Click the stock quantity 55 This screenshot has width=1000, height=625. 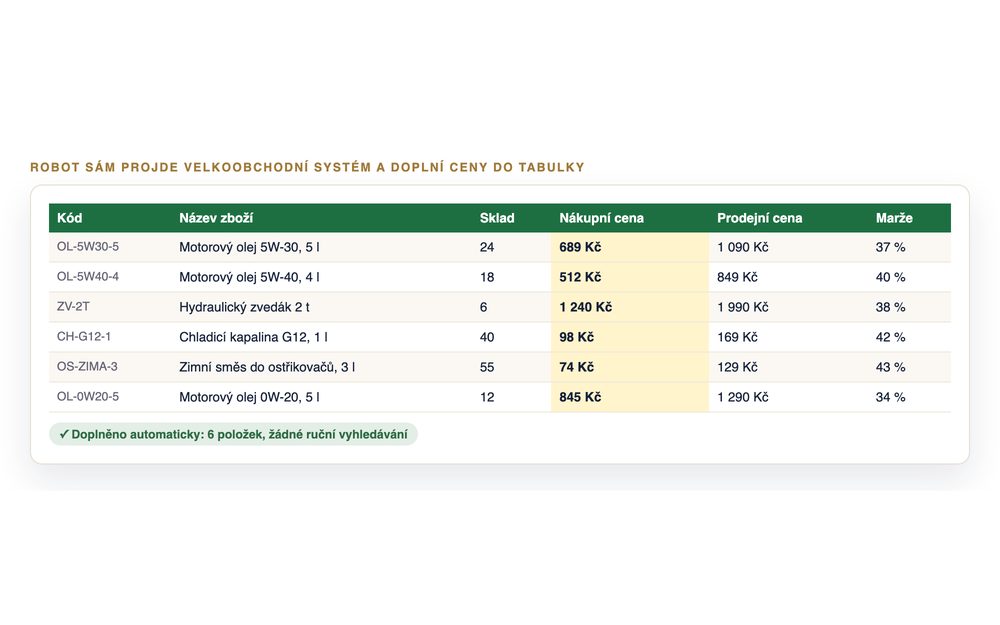click(x=487, y=367)
